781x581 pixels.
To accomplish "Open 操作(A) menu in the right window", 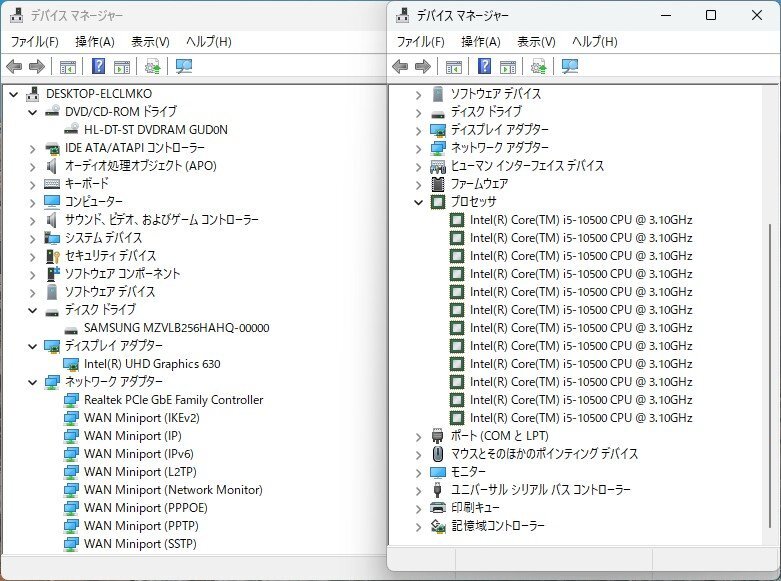I will 480,41.
